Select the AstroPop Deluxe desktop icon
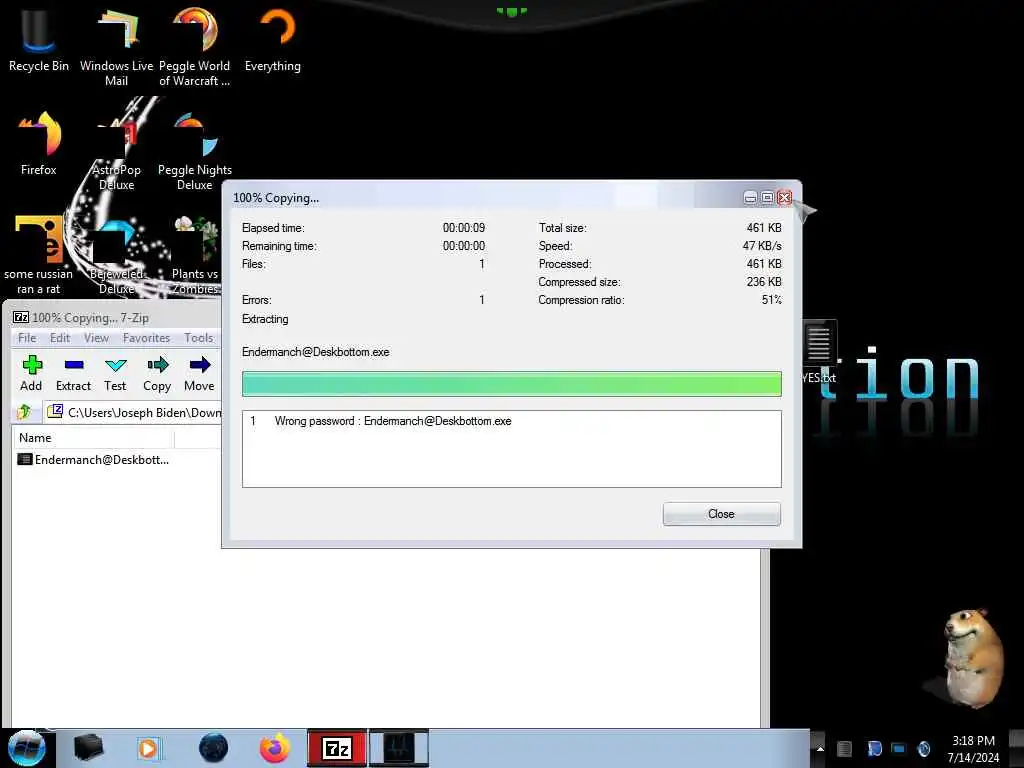 click(x=116, y=152)
